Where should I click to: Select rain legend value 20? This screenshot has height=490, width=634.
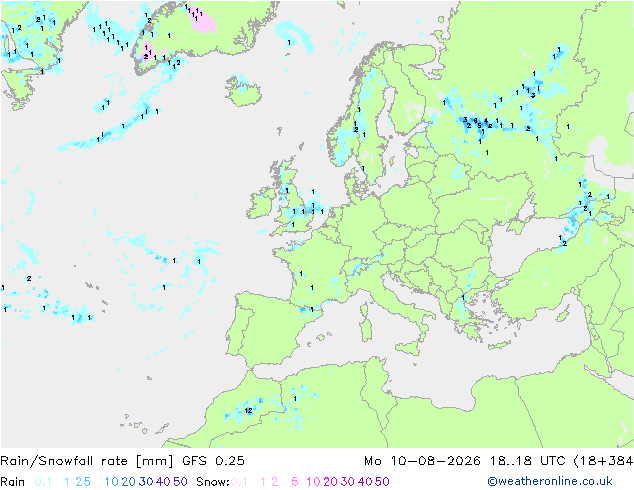coord(129,482)
